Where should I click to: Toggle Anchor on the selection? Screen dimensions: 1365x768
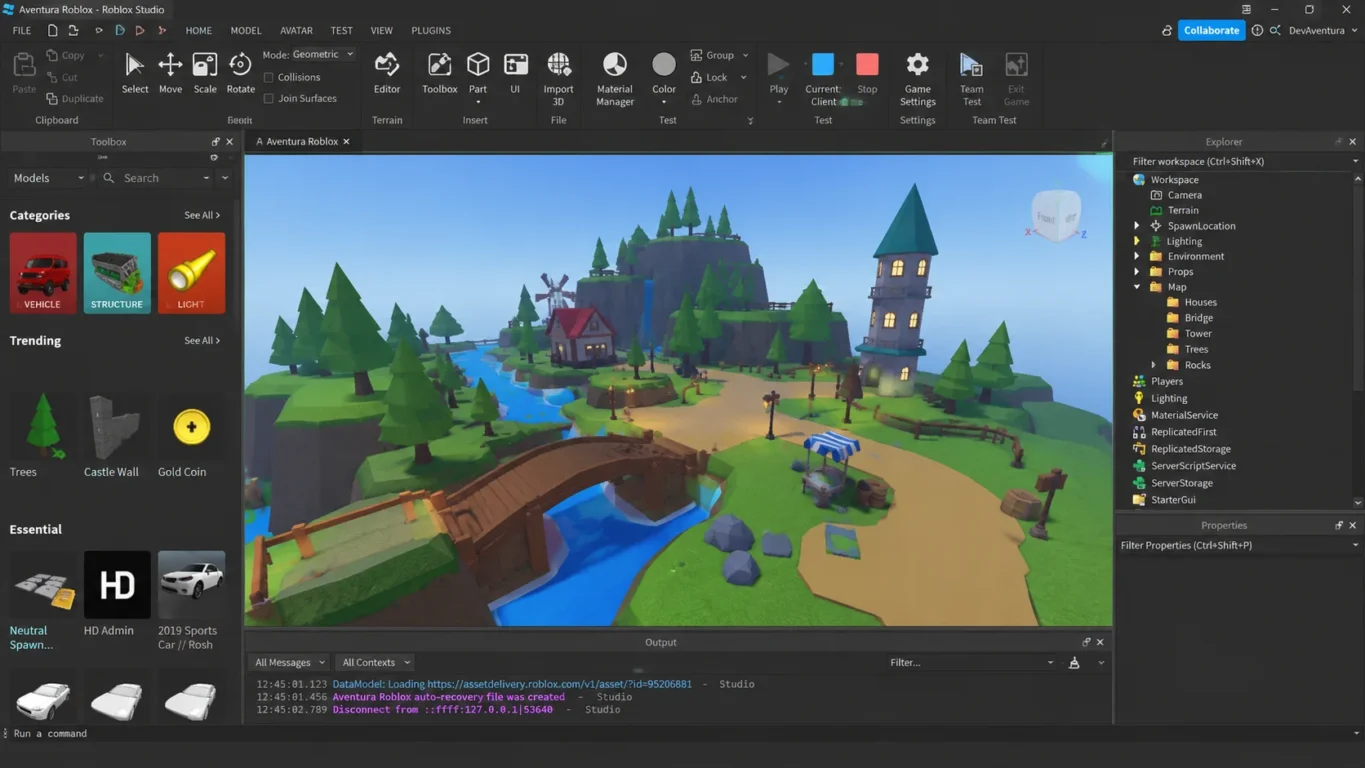[714, 99]
